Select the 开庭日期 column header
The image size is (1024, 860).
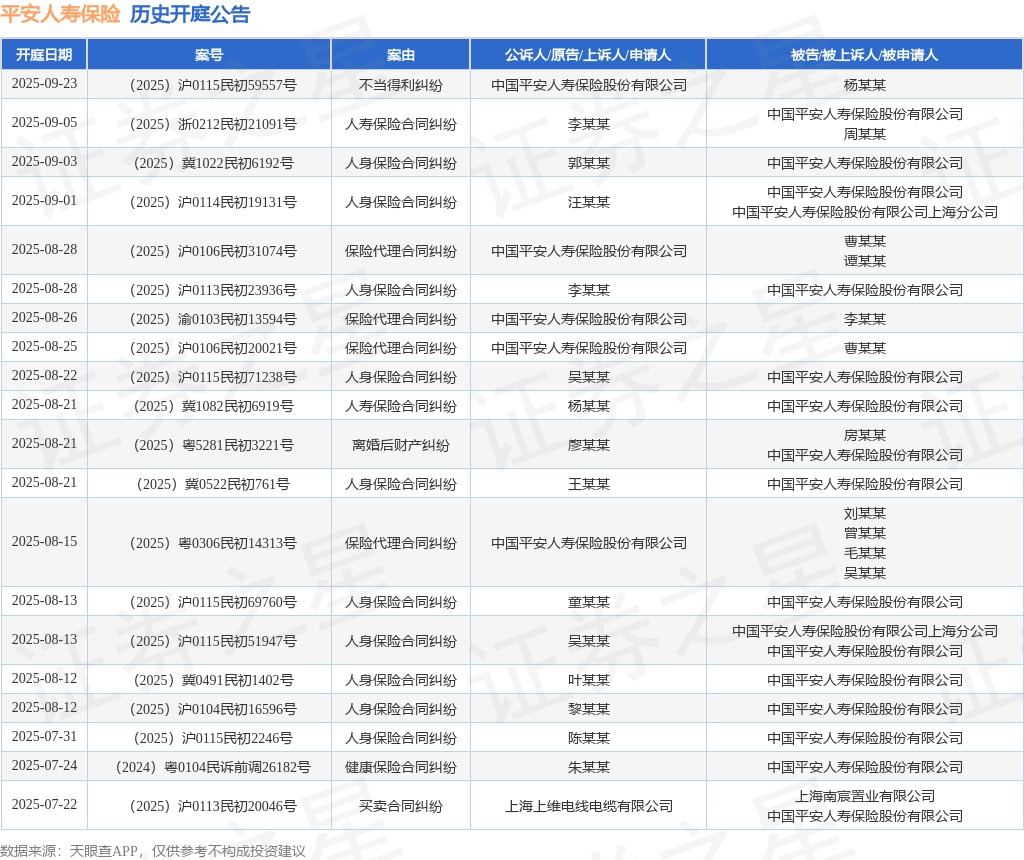point(44,55)
